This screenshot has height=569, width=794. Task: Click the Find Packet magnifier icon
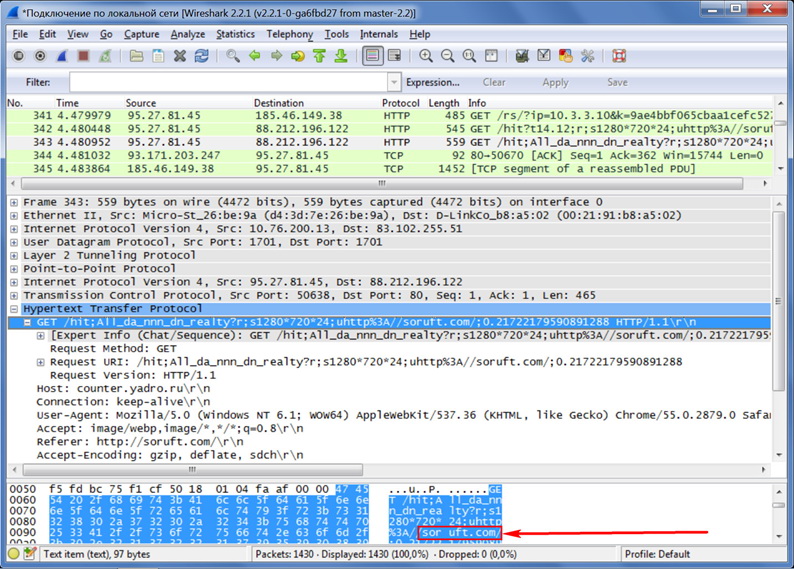[x=233, y=57]
